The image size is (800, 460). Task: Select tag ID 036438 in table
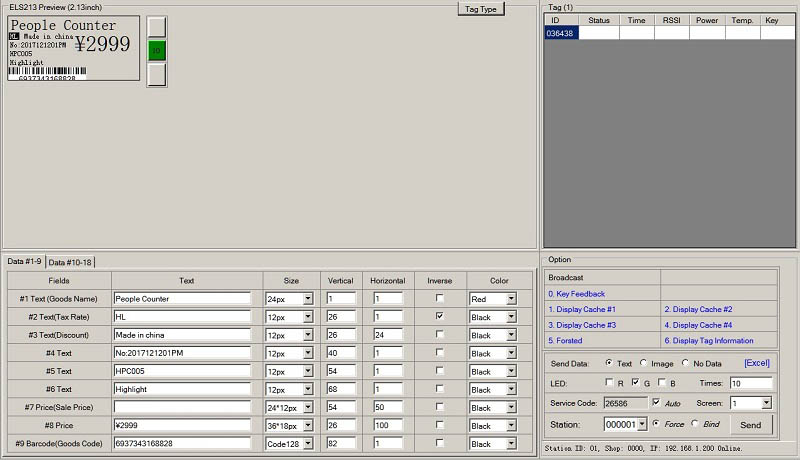[560, 33]
